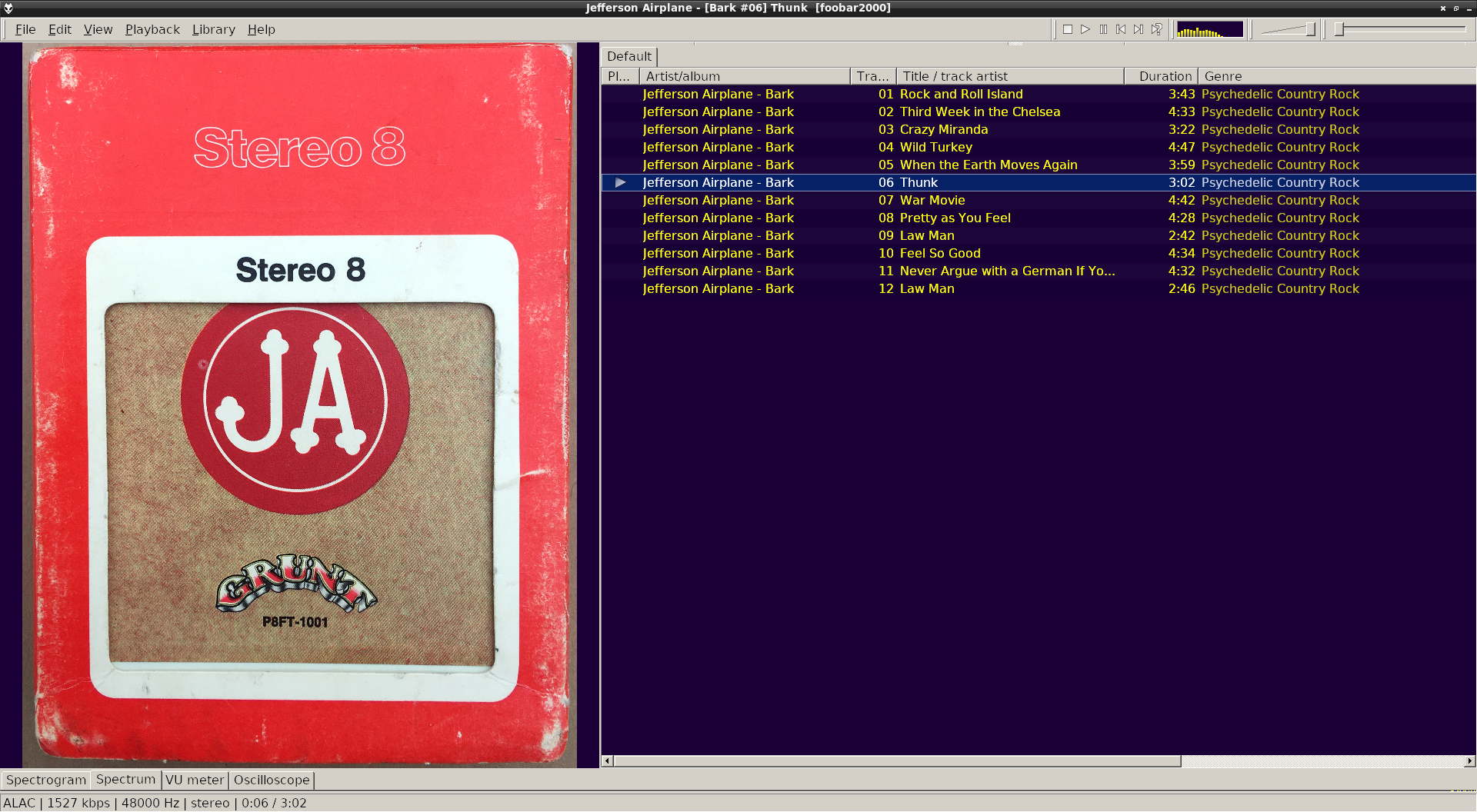The width and height of the screenshot is (1477, 812).
Task: Click the Playing column header
Action: tap(620, 76)
